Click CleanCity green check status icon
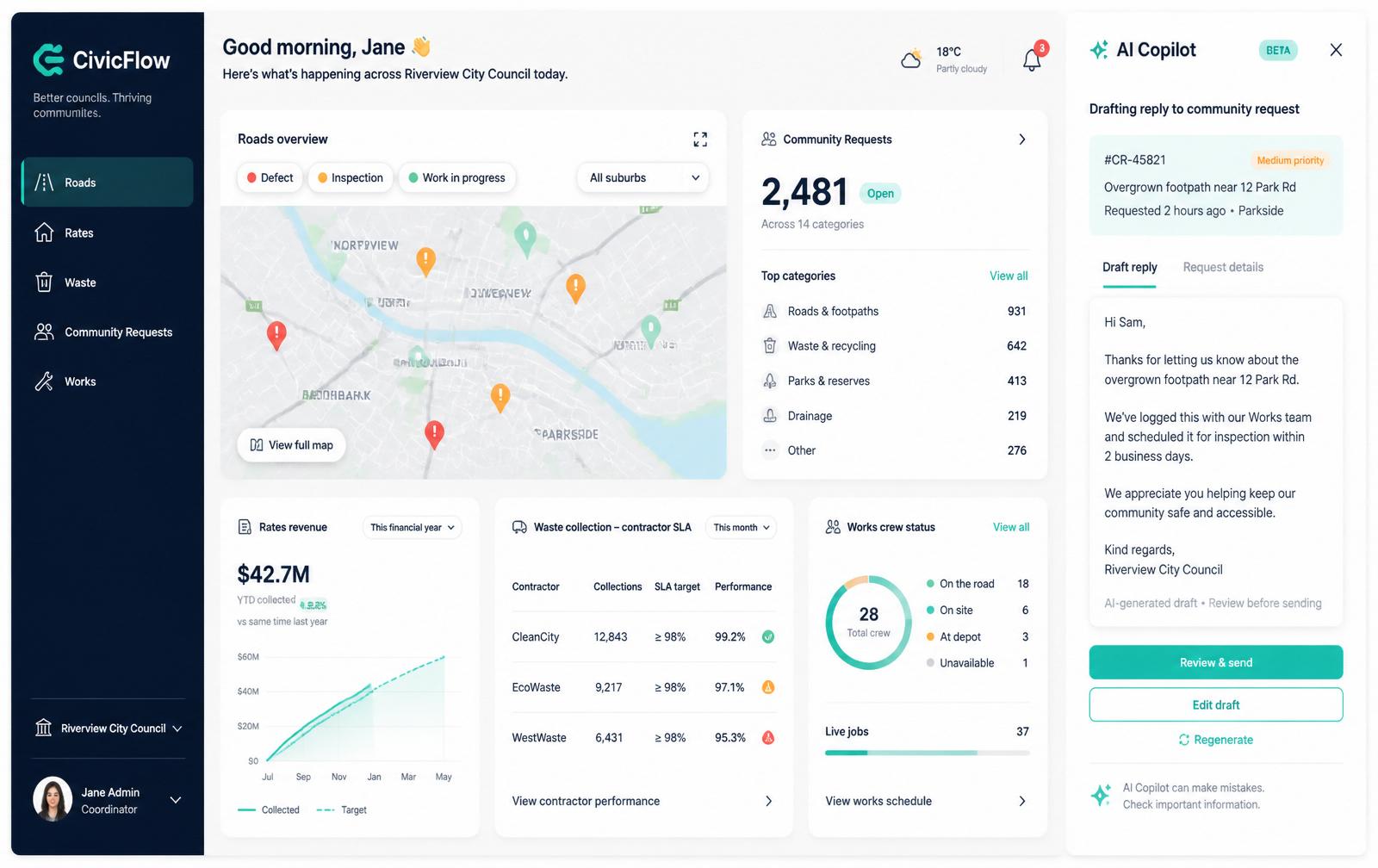The image size is (1378, 868). (x=768, y=637)
